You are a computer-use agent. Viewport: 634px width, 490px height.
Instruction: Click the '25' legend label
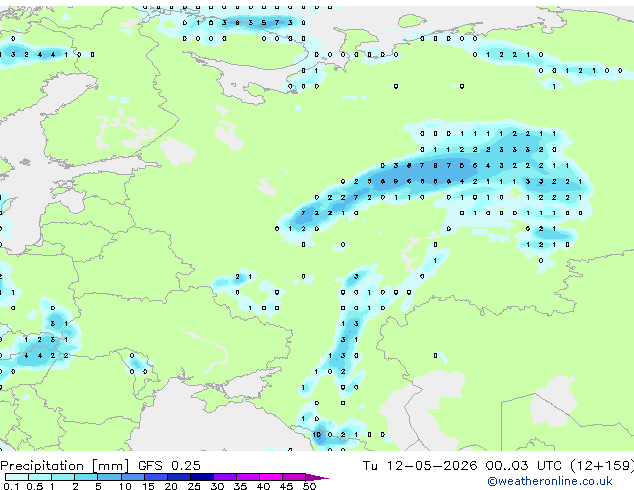pos(194,486)
